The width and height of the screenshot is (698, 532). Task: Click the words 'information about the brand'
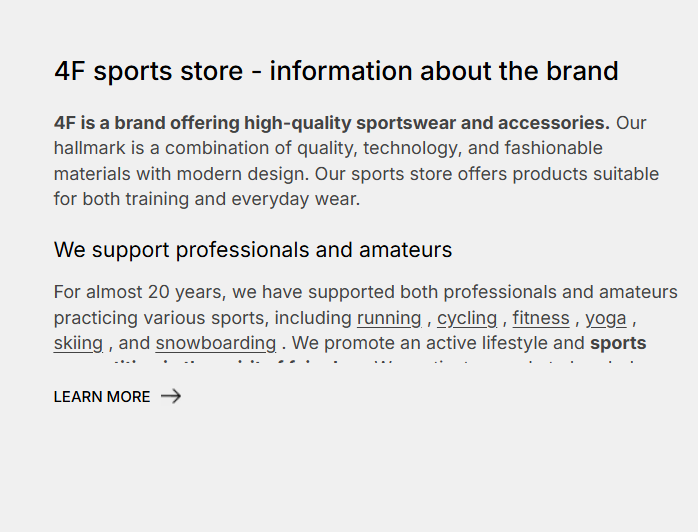444,72
